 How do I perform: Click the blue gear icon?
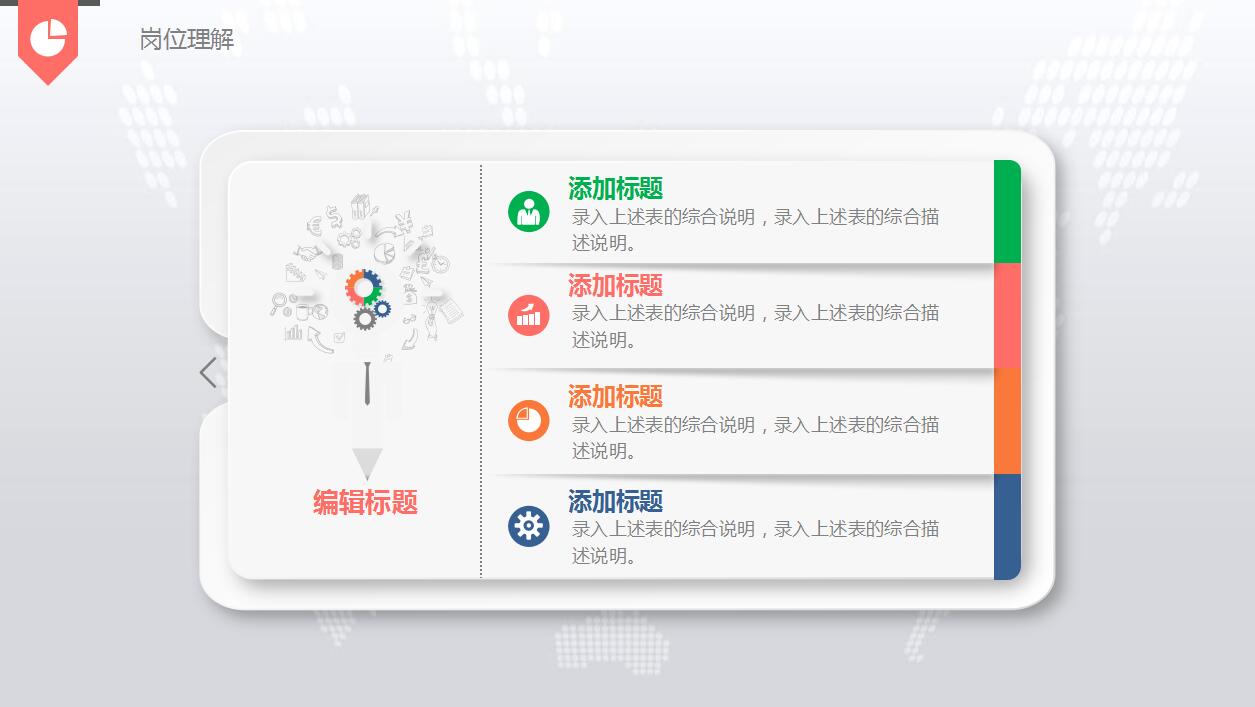528,526
